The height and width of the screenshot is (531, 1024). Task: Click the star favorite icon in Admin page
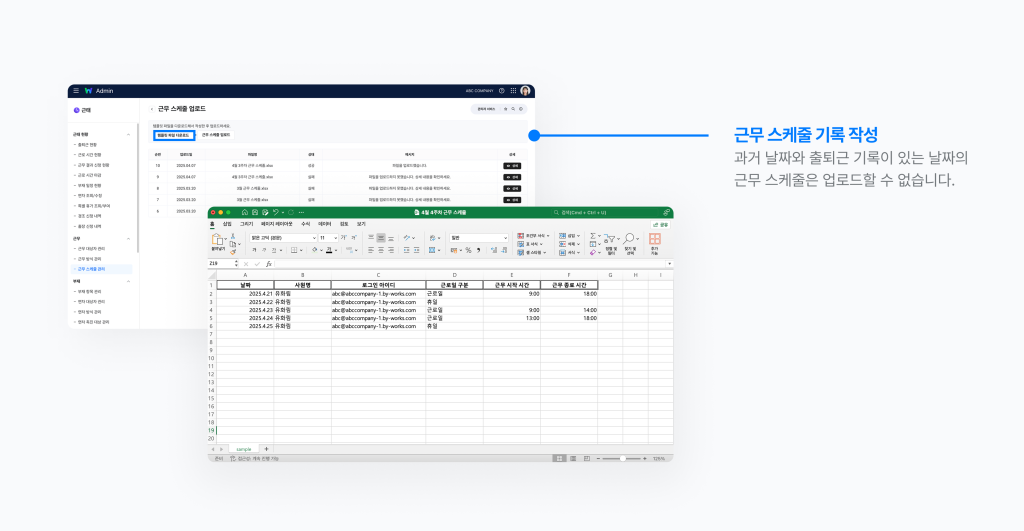[x=505, y=109]
